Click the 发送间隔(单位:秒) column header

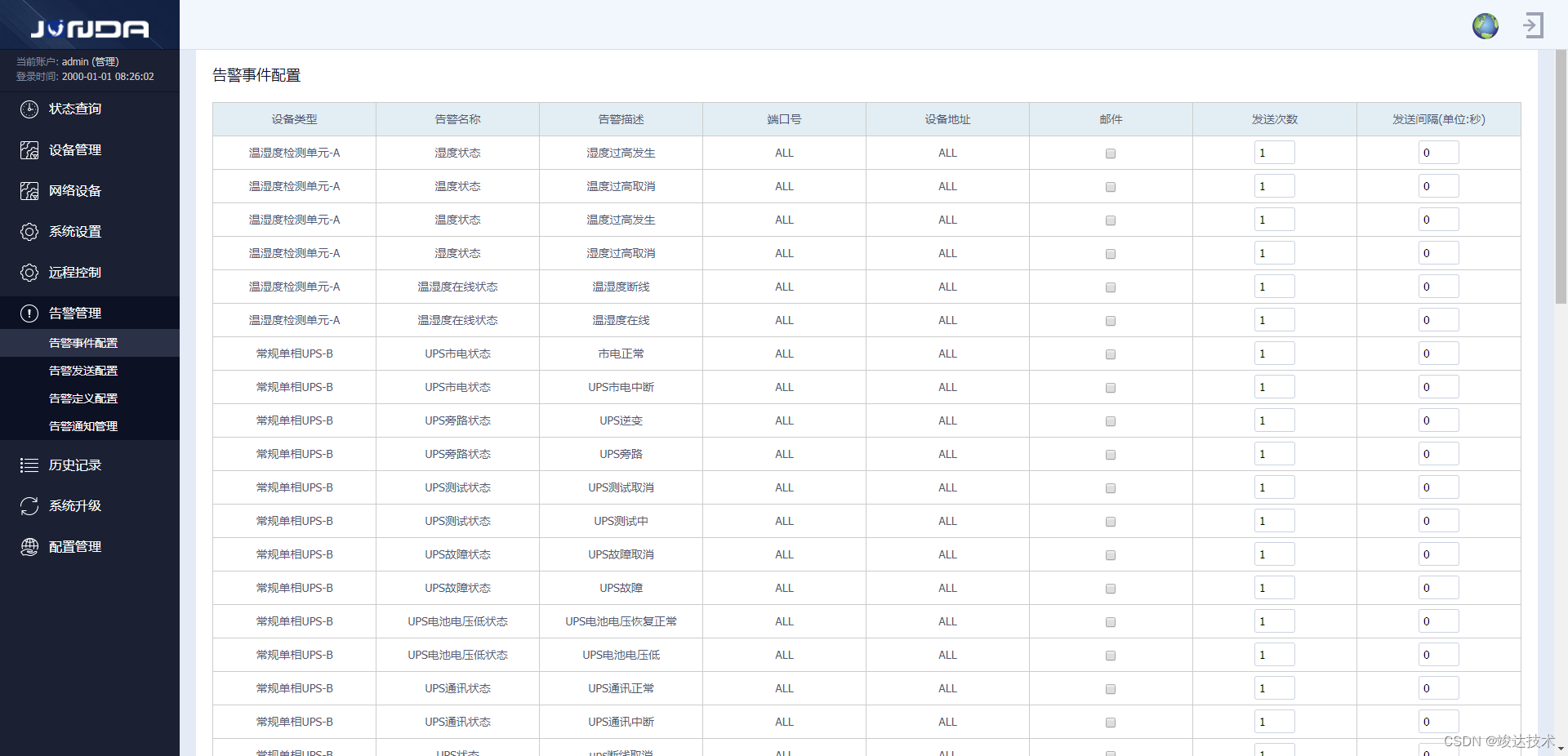coord(1439,119)
